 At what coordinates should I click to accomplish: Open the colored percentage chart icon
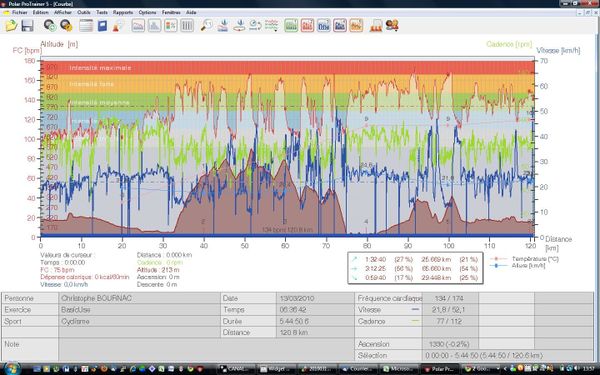click(x=171, y=26)
